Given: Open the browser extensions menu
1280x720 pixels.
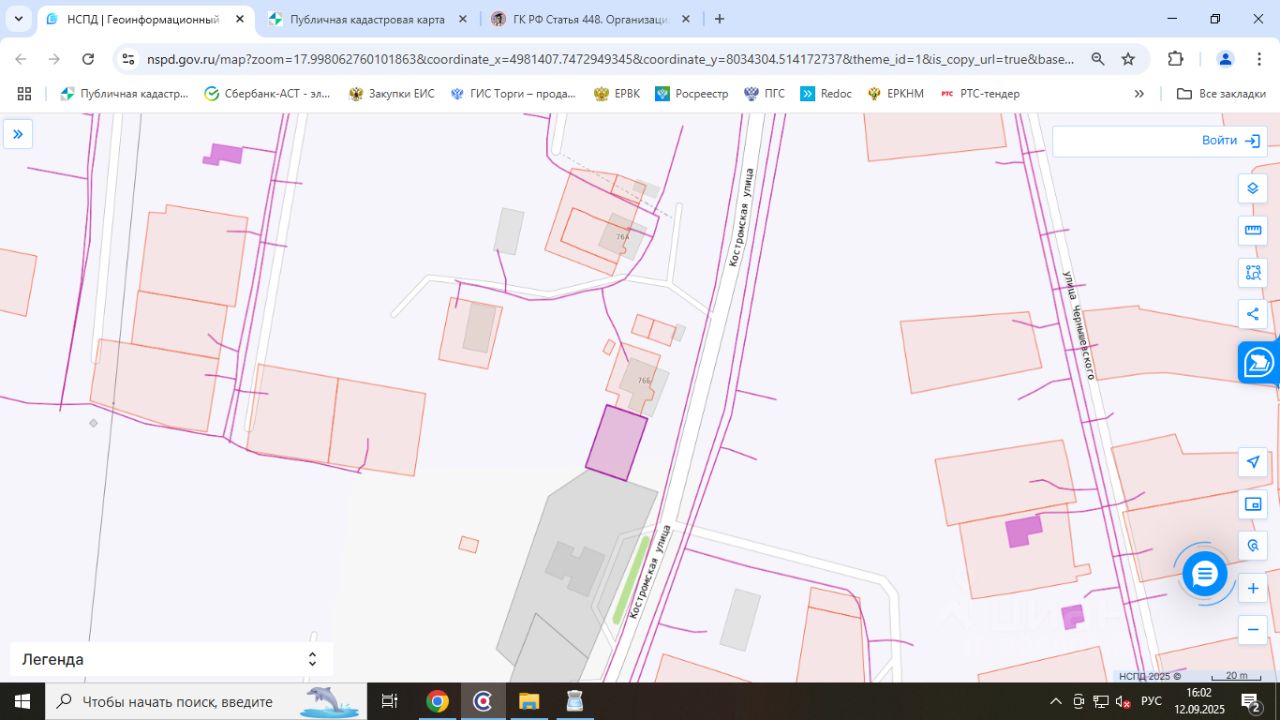Looking at the screenshot, I should [1176, 59].
